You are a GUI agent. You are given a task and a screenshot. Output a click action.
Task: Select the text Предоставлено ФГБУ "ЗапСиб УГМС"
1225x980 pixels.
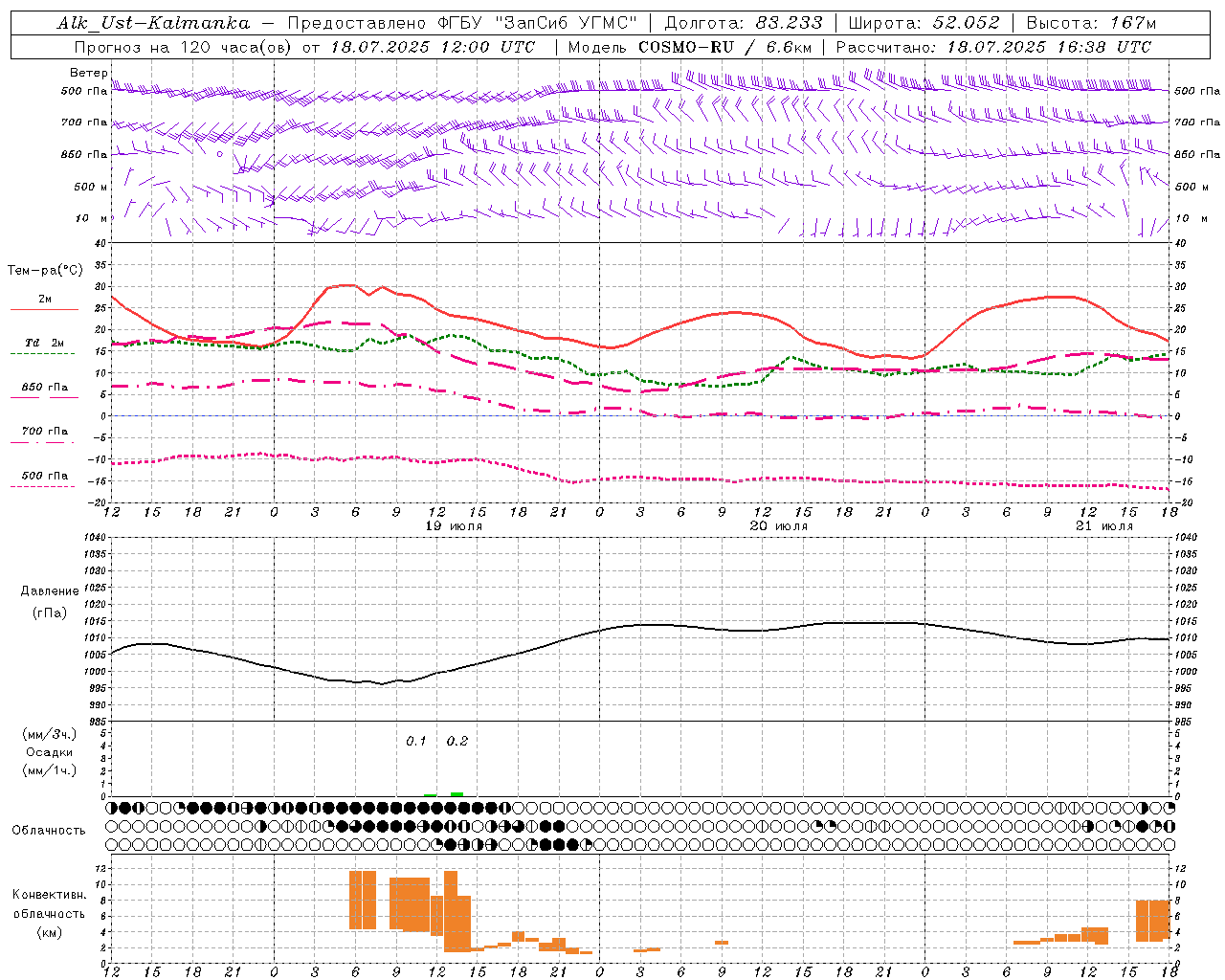point(462,23)
